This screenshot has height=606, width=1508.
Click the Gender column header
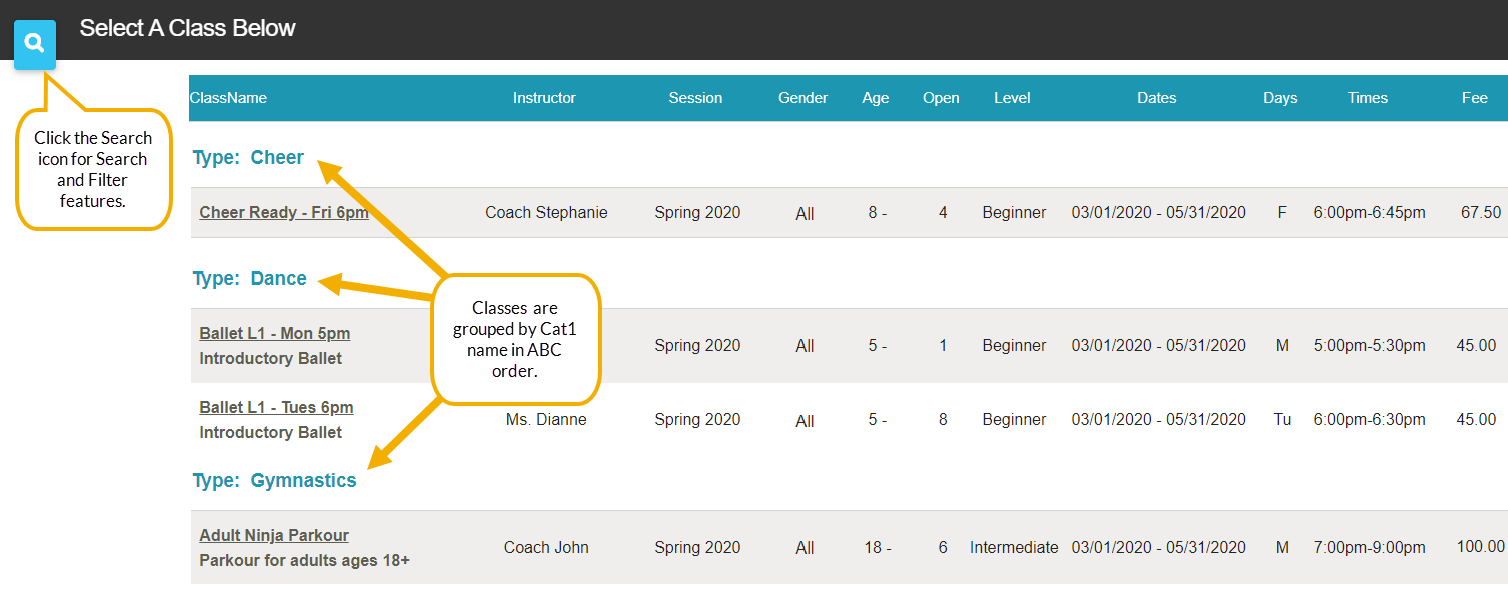pos(803,98)
